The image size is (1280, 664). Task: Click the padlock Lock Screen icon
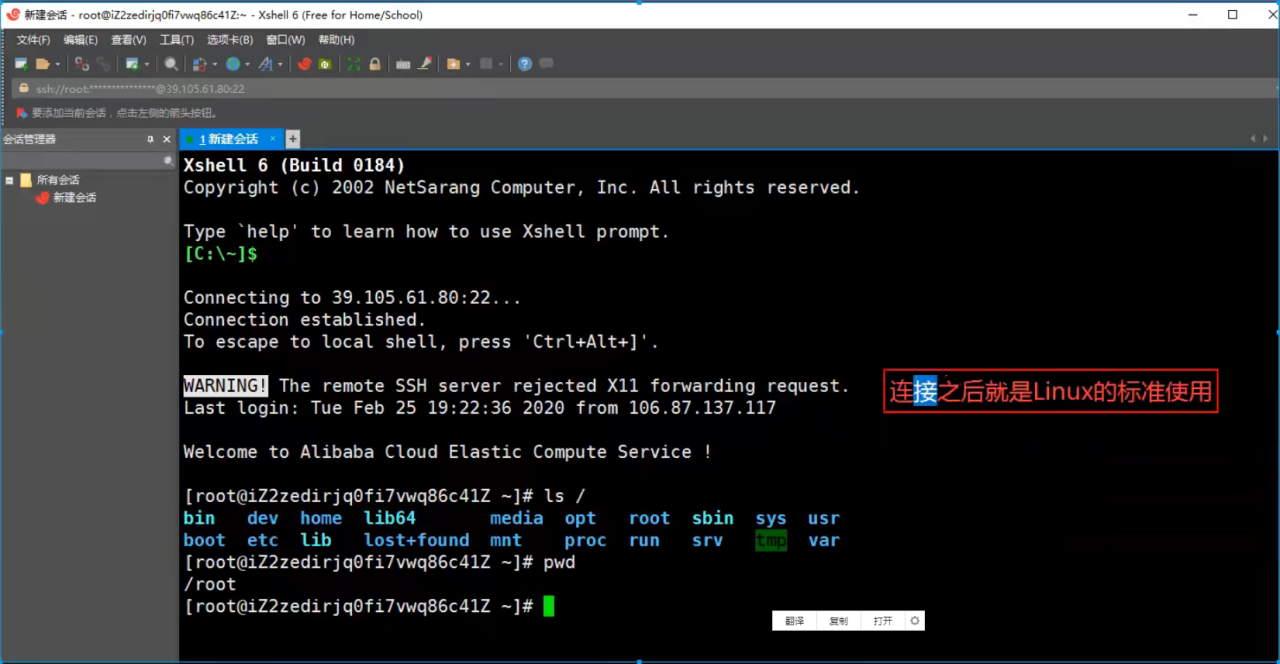coord(375,64)
